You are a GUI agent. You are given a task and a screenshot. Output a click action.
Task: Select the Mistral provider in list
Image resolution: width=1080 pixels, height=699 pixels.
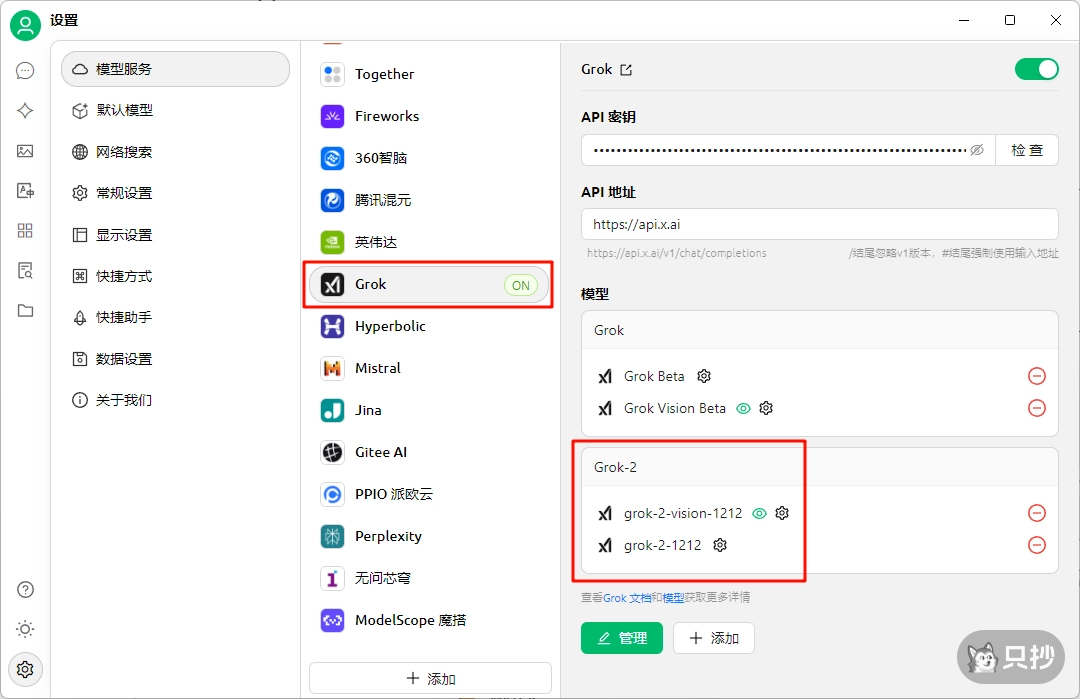click(x=378, y=368)
